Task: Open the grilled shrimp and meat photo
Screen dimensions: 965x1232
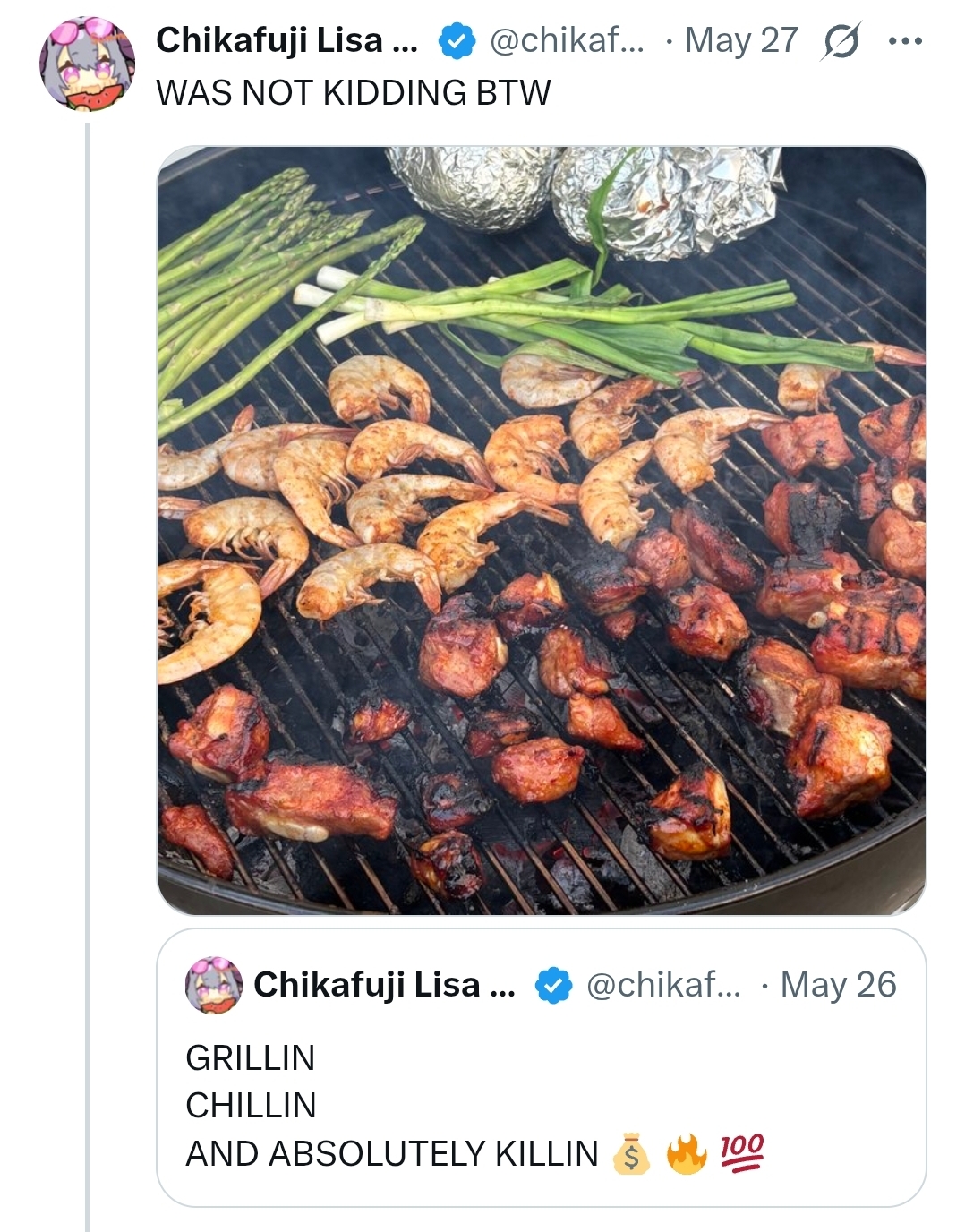Action: (542, 530)
